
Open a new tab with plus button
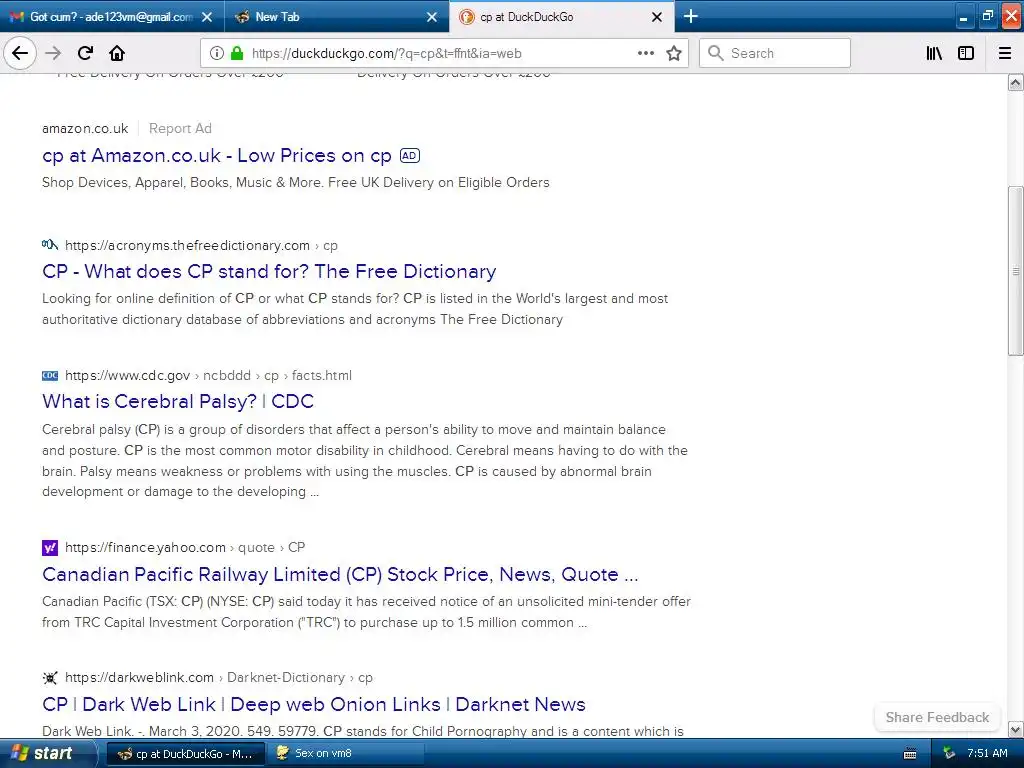(690, 16)
